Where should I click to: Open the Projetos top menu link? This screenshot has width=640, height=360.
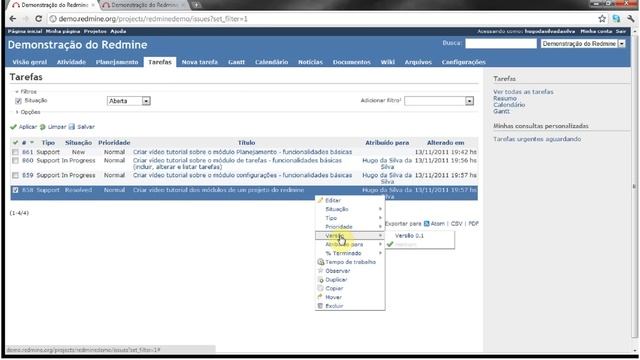(x=95, y=31)
